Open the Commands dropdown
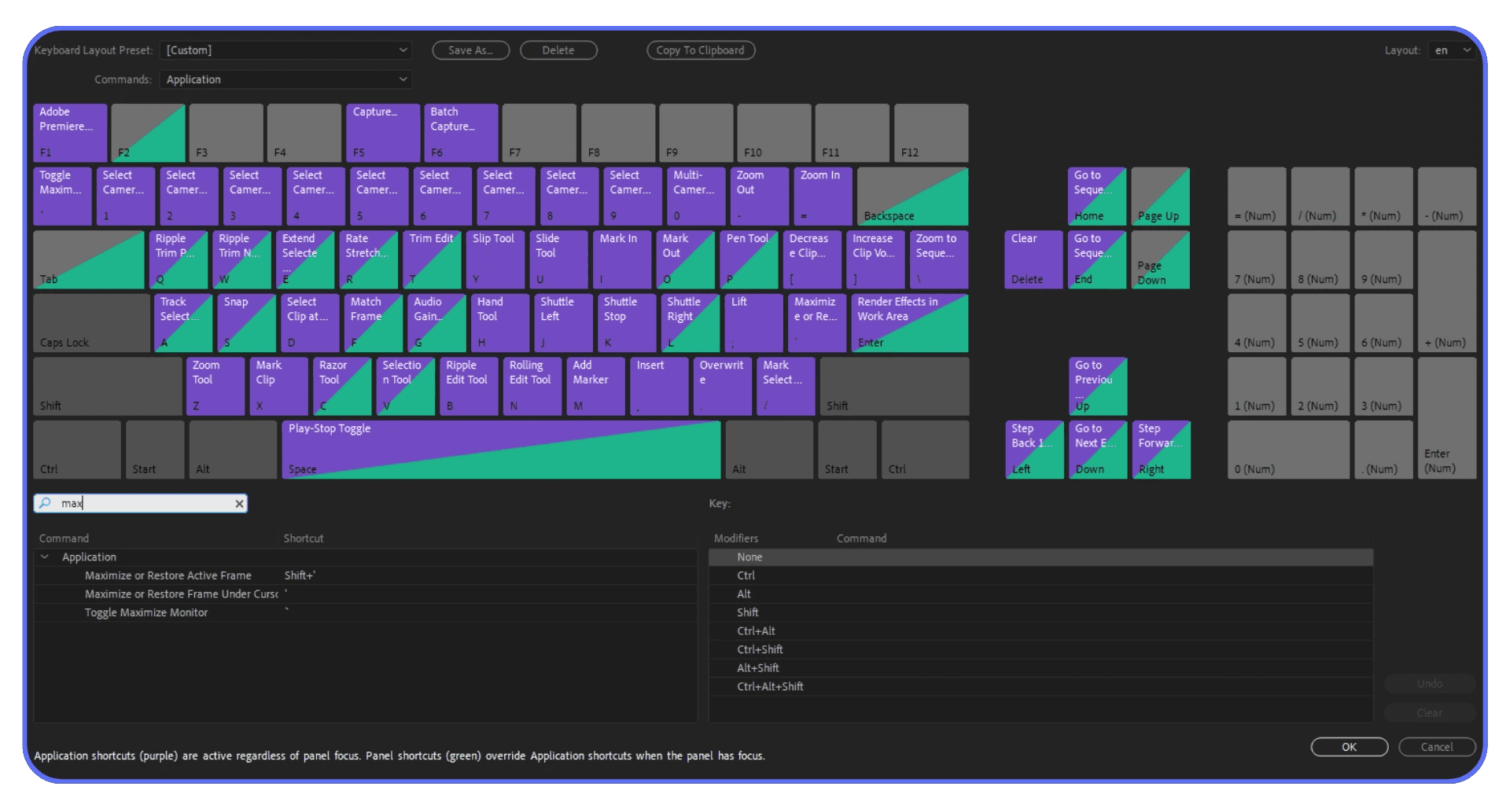 (x=285, y=79)
